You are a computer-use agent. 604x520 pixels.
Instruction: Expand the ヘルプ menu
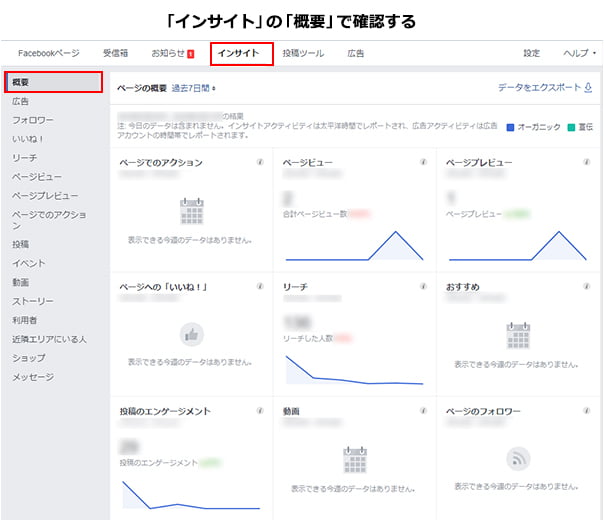[579, 52]
